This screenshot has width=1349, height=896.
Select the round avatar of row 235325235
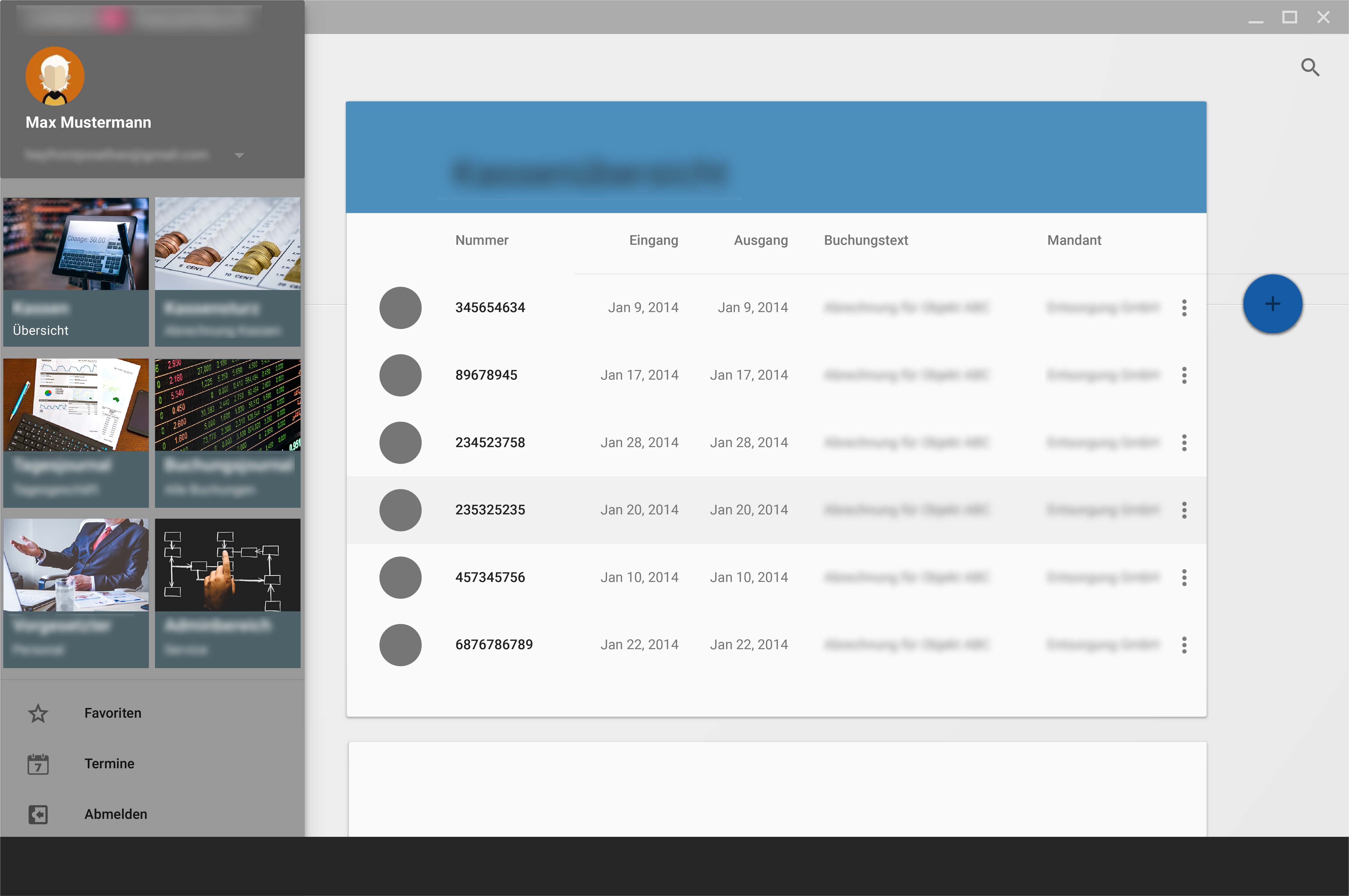pyautogui.click(x=401, y=510)
